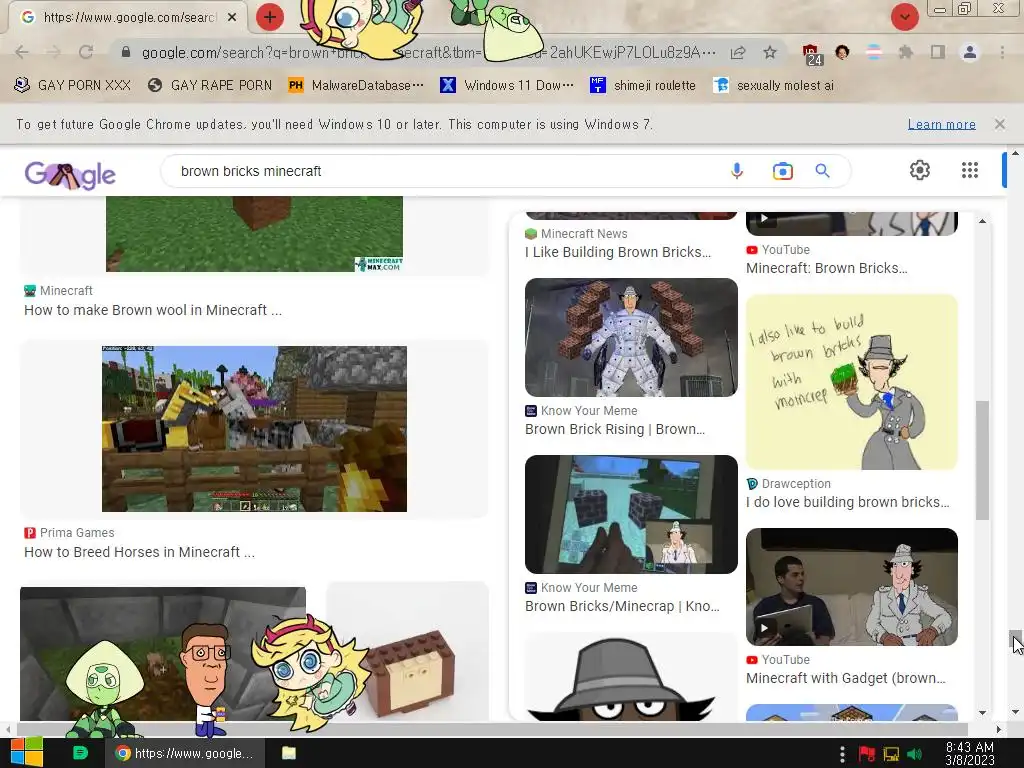Screen dimensions: 1024x768
Task: Open How to Breed Horses in Minecraft result
Action: (x=139, y=552)
